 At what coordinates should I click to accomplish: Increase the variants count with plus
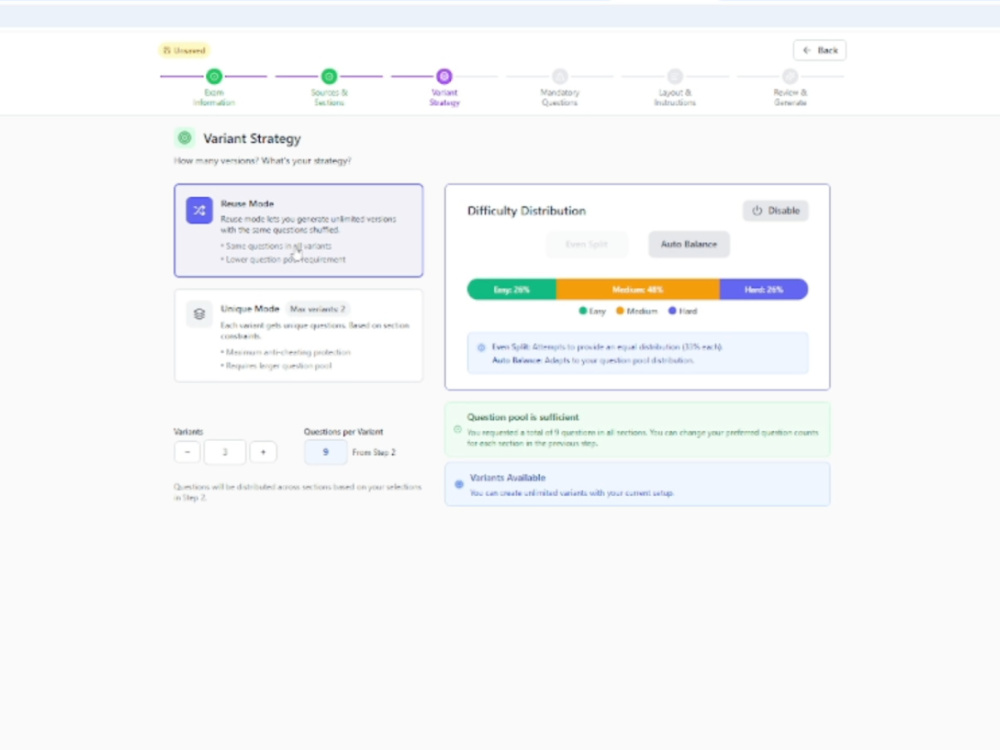click(x=263, y=452)
